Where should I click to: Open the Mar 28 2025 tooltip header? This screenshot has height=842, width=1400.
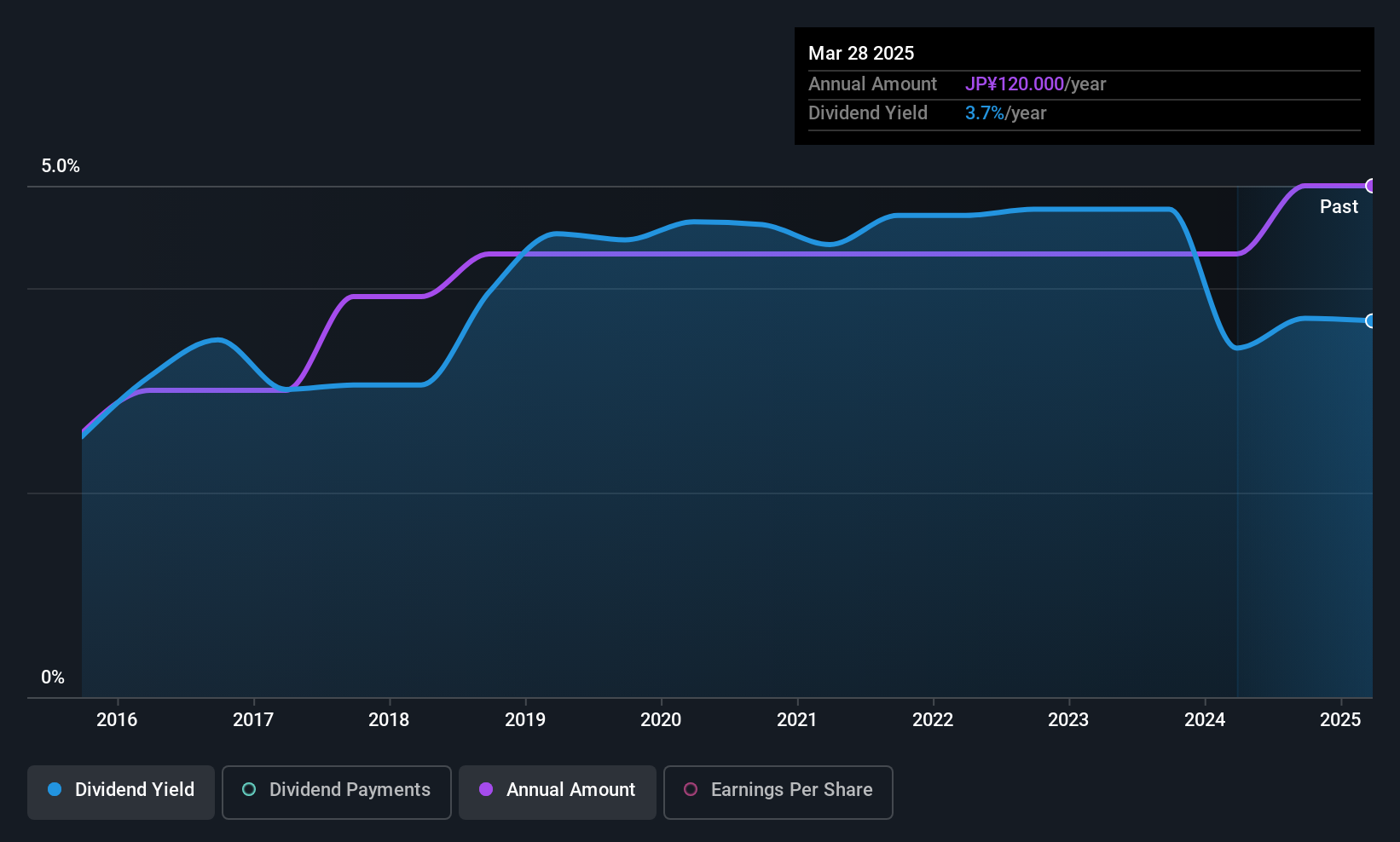861,53
